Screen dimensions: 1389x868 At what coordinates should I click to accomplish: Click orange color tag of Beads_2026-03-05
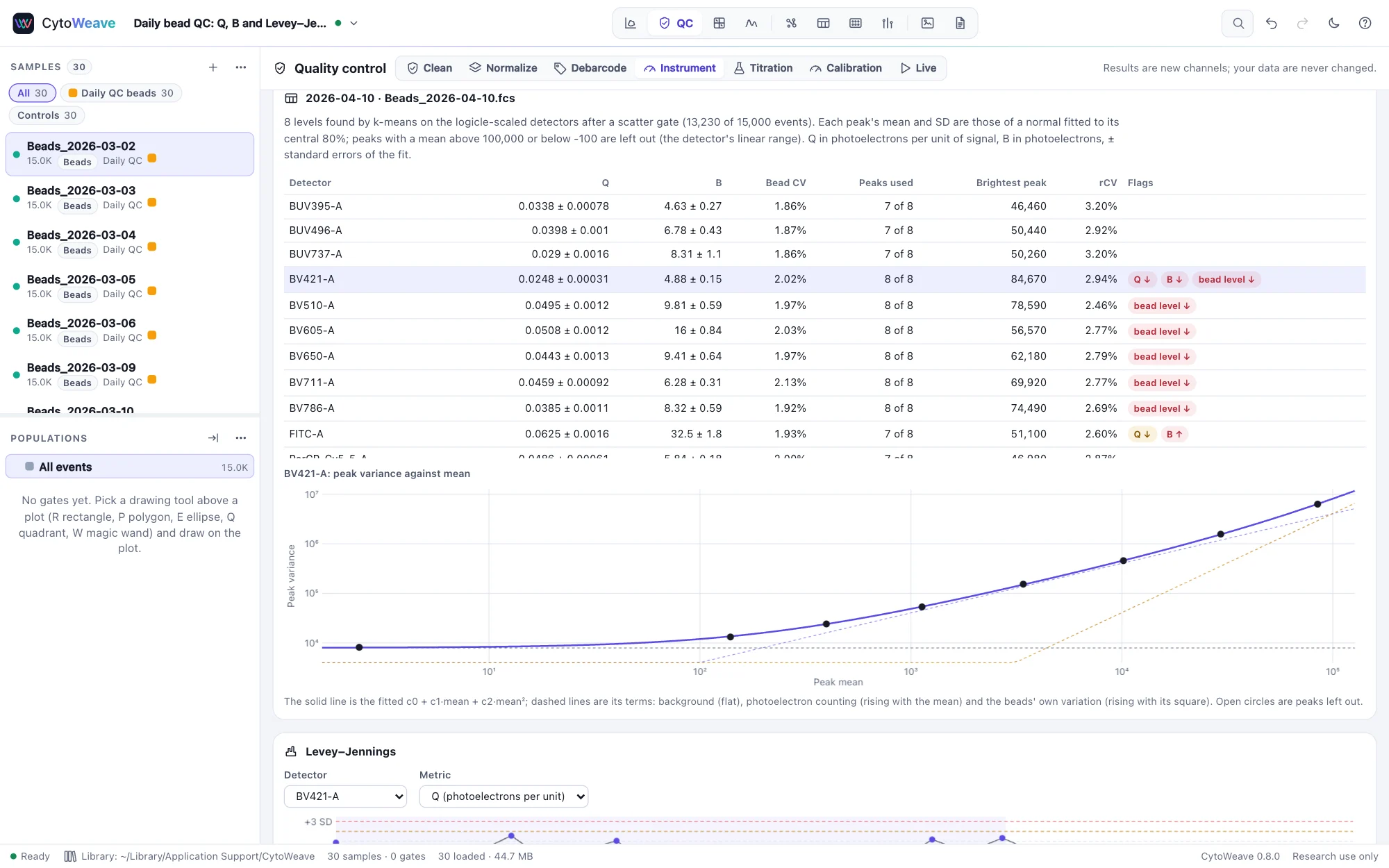[x=152, y=292]
